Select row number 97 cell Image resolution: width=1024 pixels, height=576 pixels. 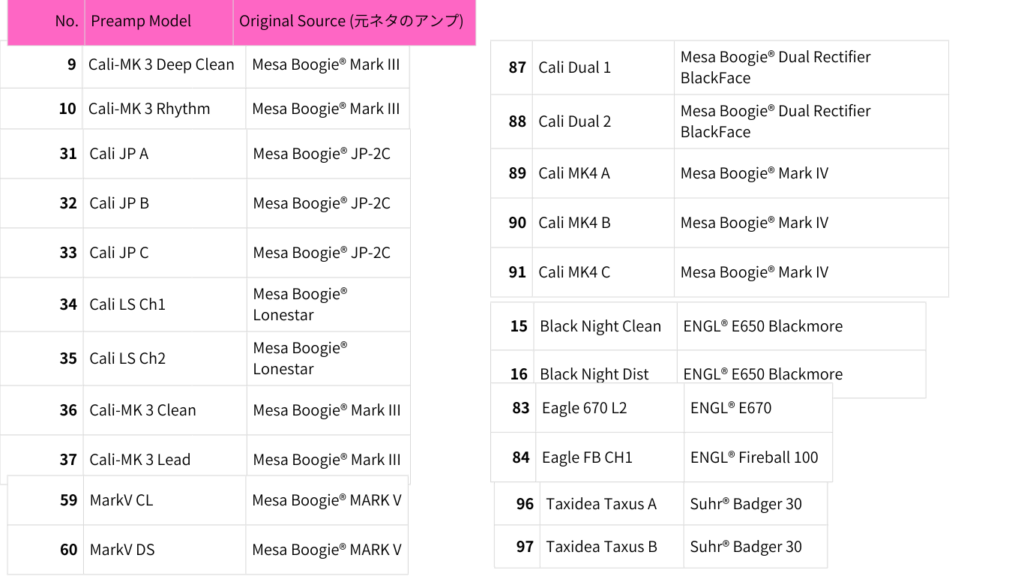tap(525, 547)
